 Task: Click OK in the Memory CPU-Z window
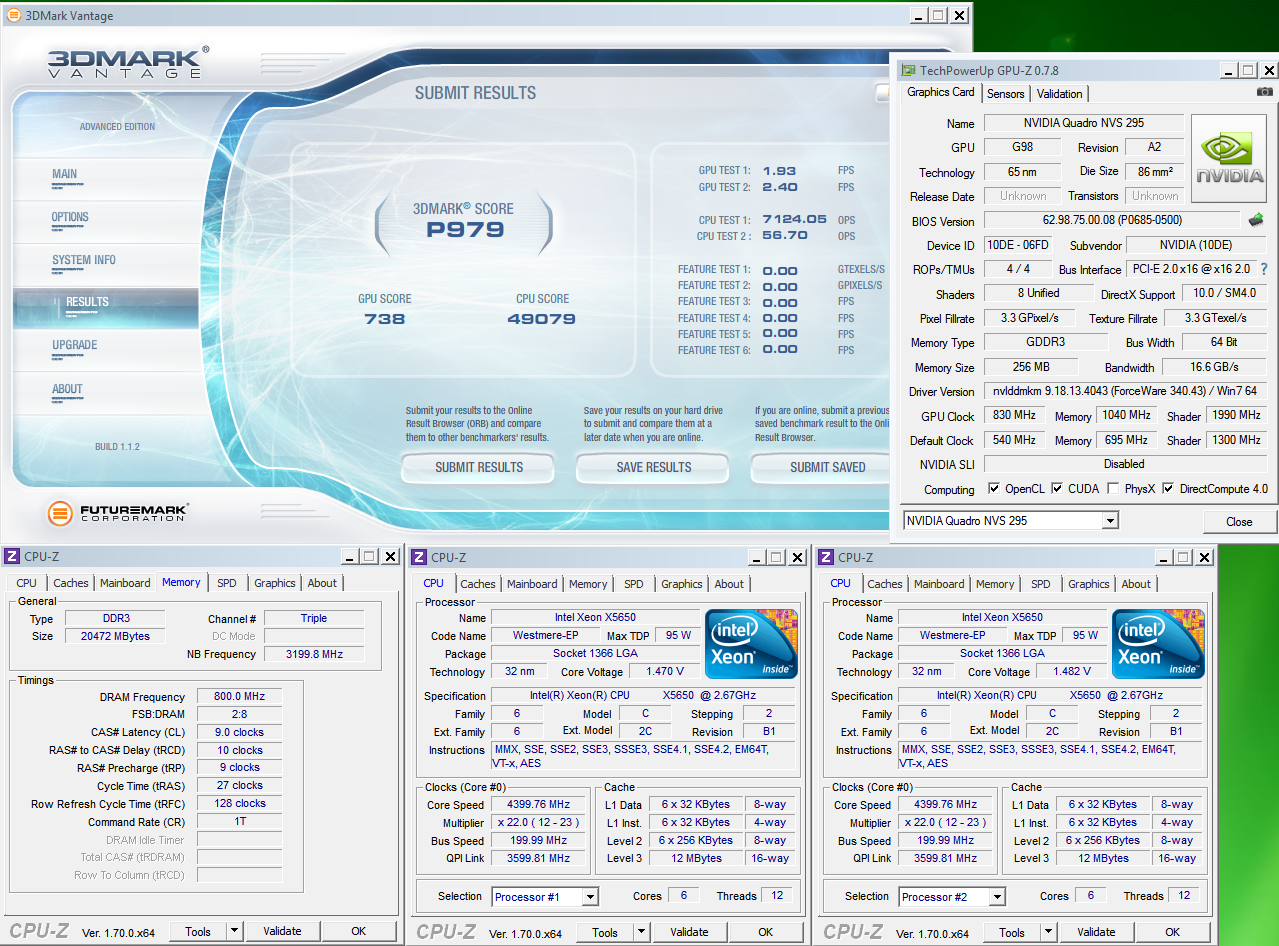pyautogui.click(x=358, y=931)
